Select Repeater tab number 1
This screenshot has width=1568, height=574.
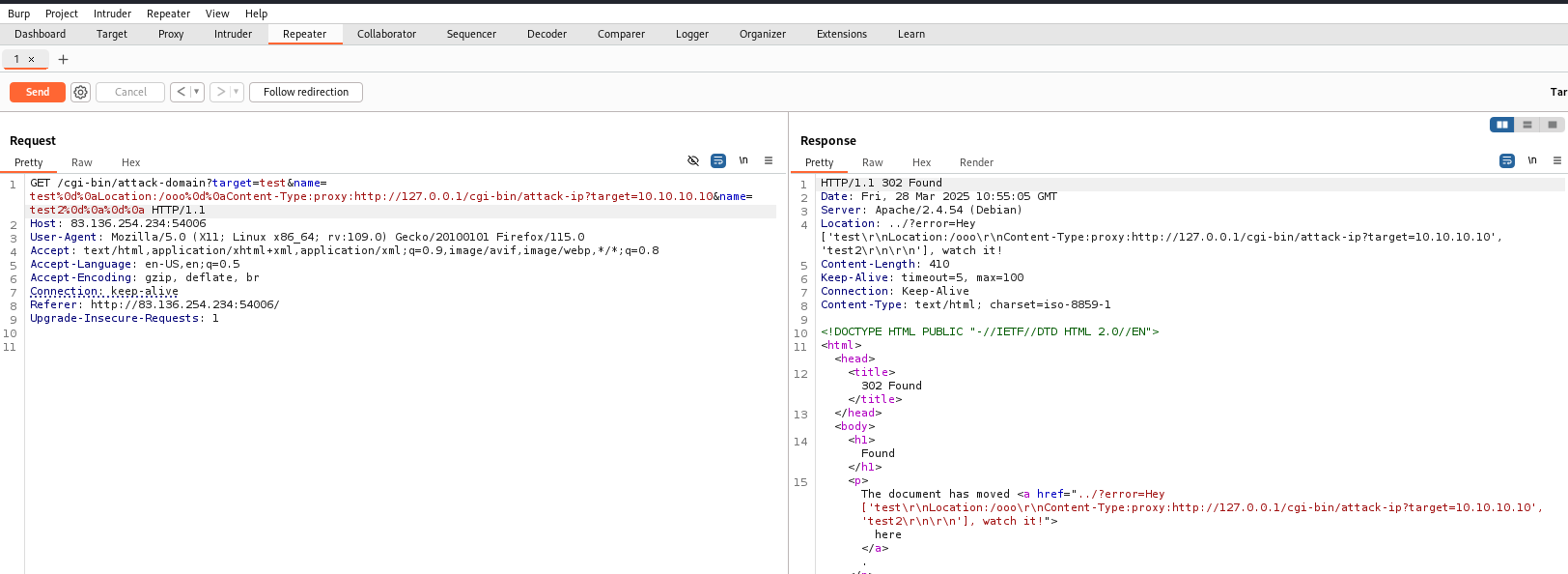tap(16, 59)
